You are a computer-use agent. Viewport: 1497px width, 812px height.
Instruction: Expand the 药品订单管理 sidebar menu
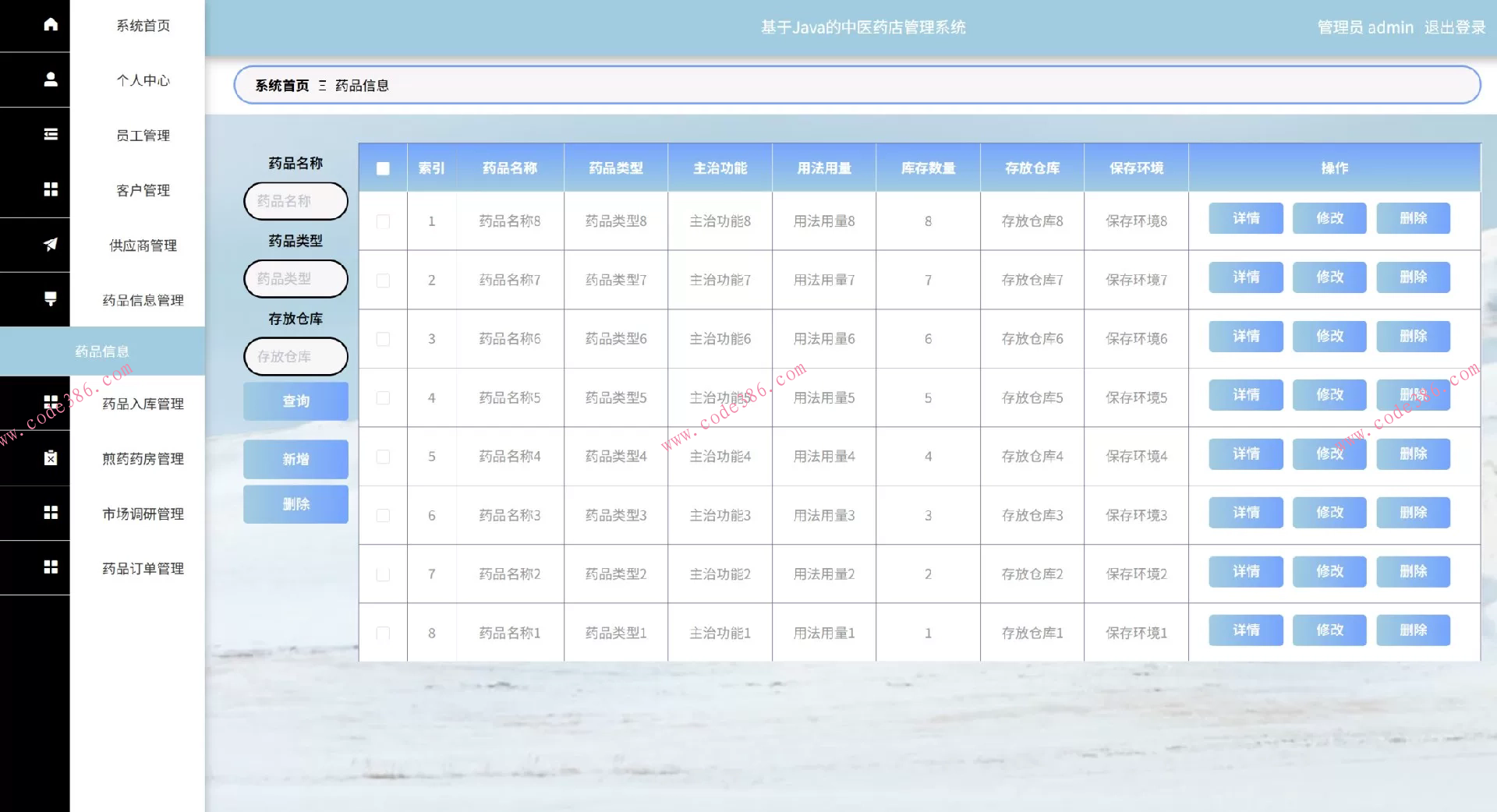point(143,569)
